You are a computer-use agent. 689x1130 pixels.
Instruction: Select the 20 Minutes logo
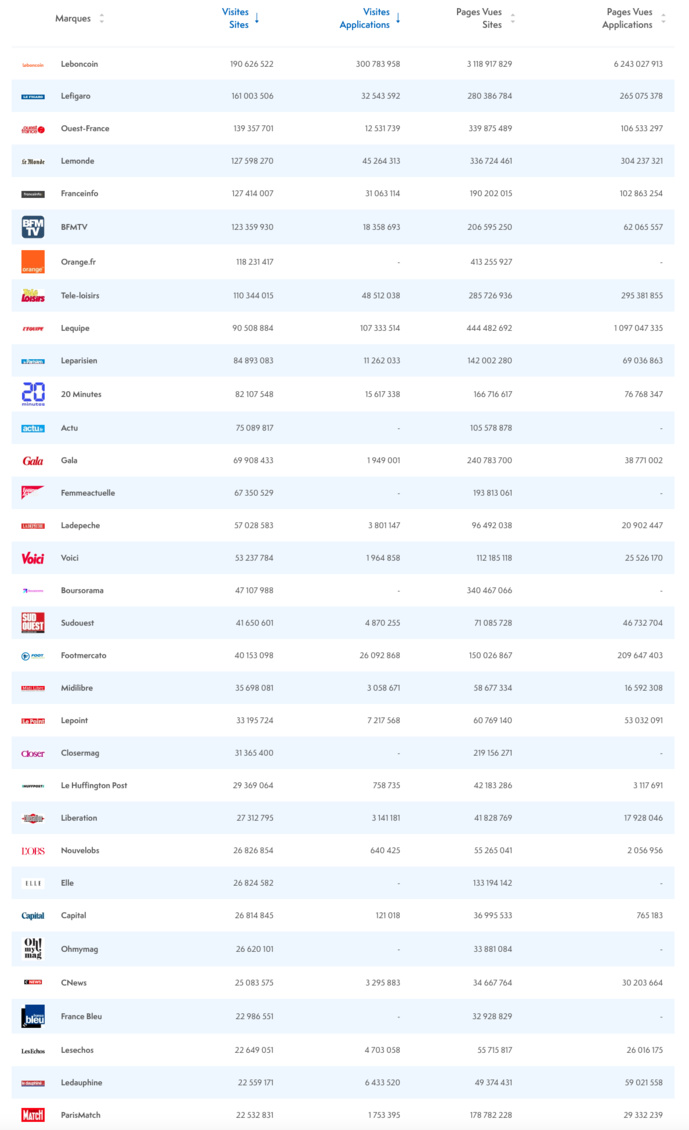pos(32,394)
